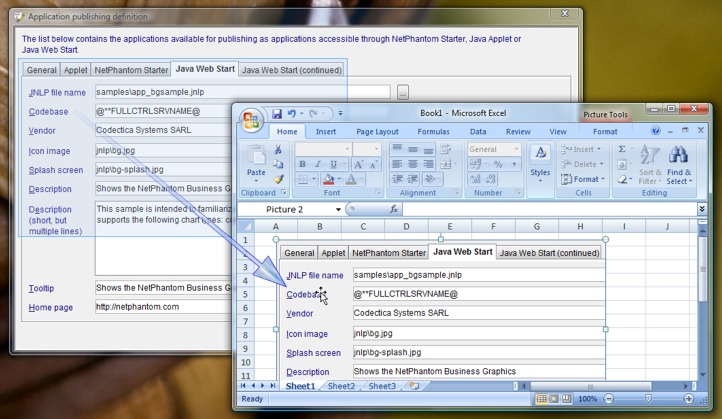Go to last sheet navigation arrow
Viewport: 722px width, 419px height.
(273, 386)
